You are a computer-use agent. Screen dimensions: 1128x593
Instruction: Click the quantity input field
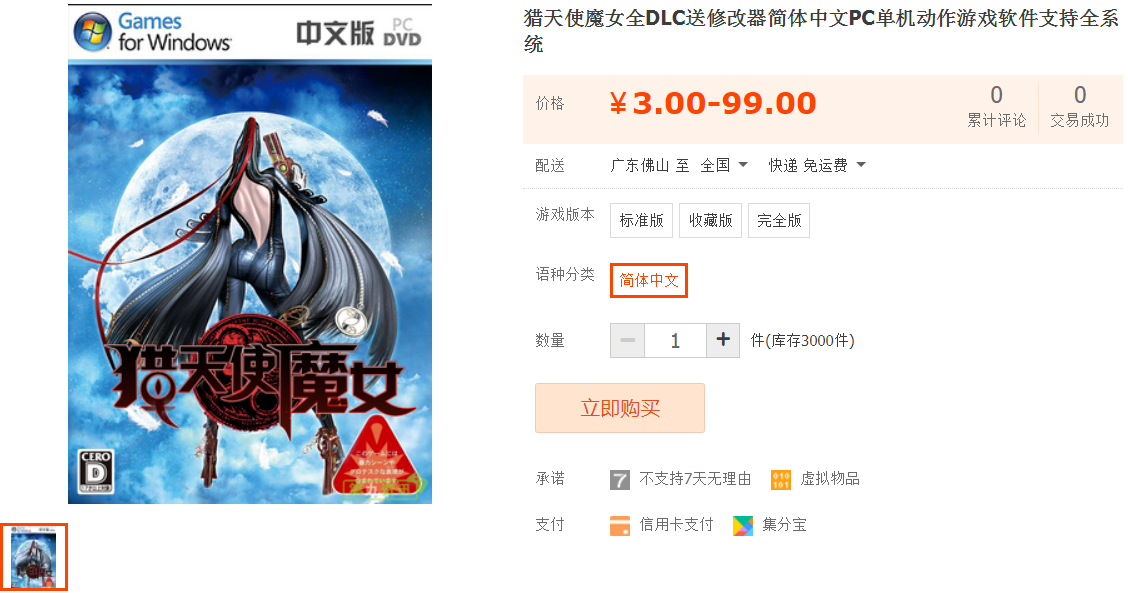[x=675, y=340]
